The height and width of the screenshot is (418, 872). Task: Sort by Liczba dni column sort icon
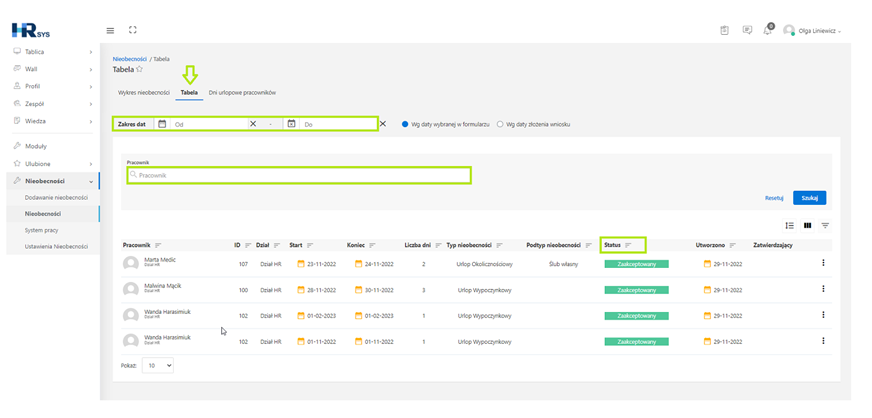tap(439, 245)
